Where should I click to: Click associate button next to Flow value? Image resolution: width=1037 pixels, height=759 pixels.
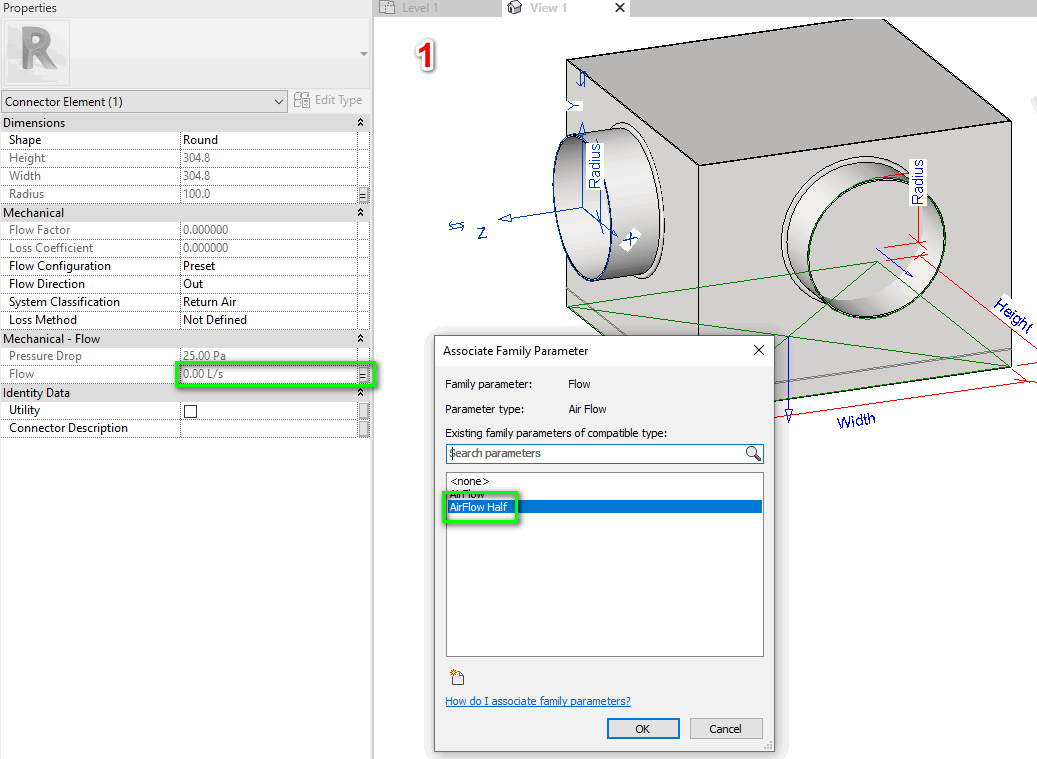363,375
